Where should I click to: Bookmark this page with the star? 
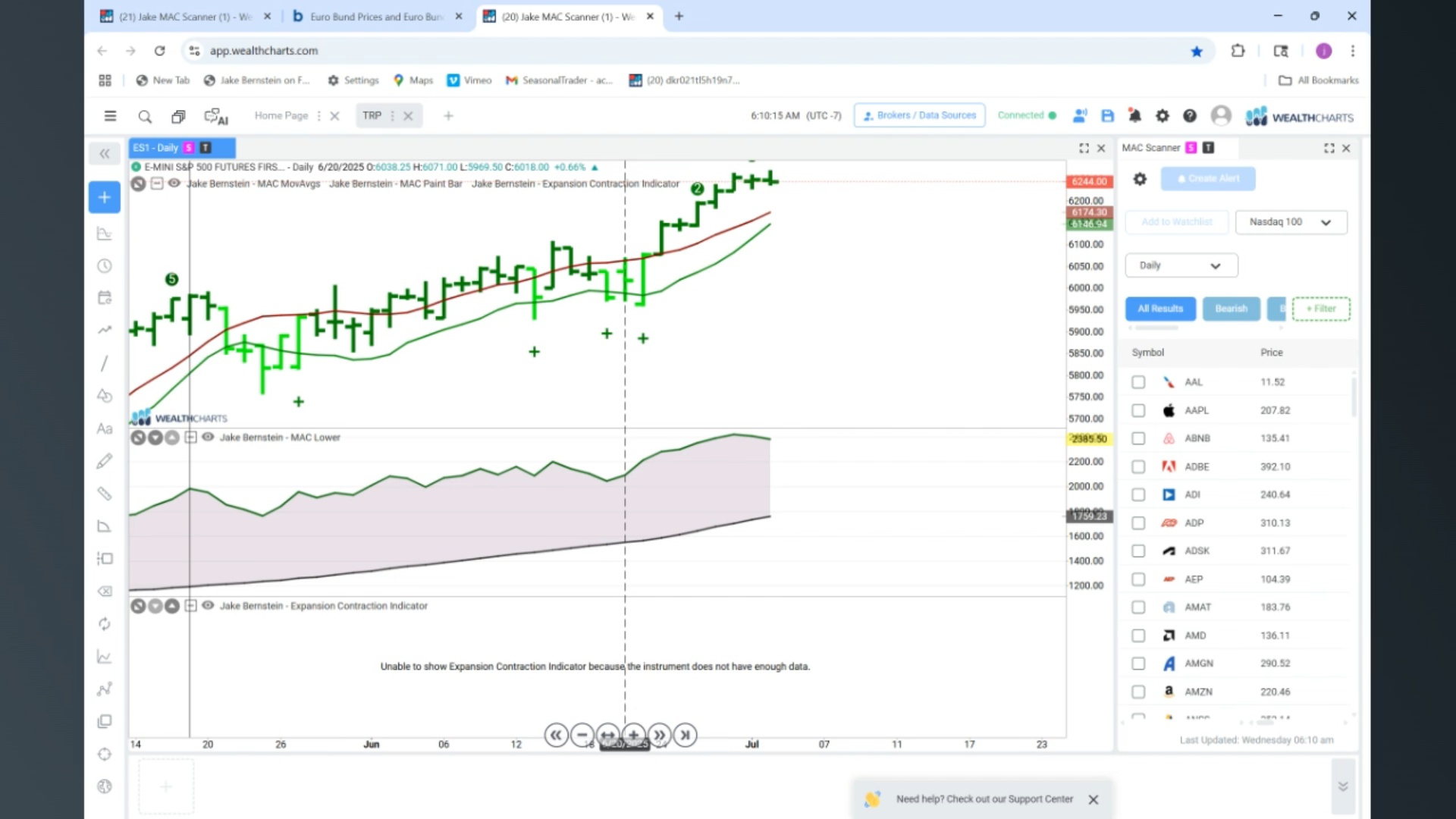1197,52
